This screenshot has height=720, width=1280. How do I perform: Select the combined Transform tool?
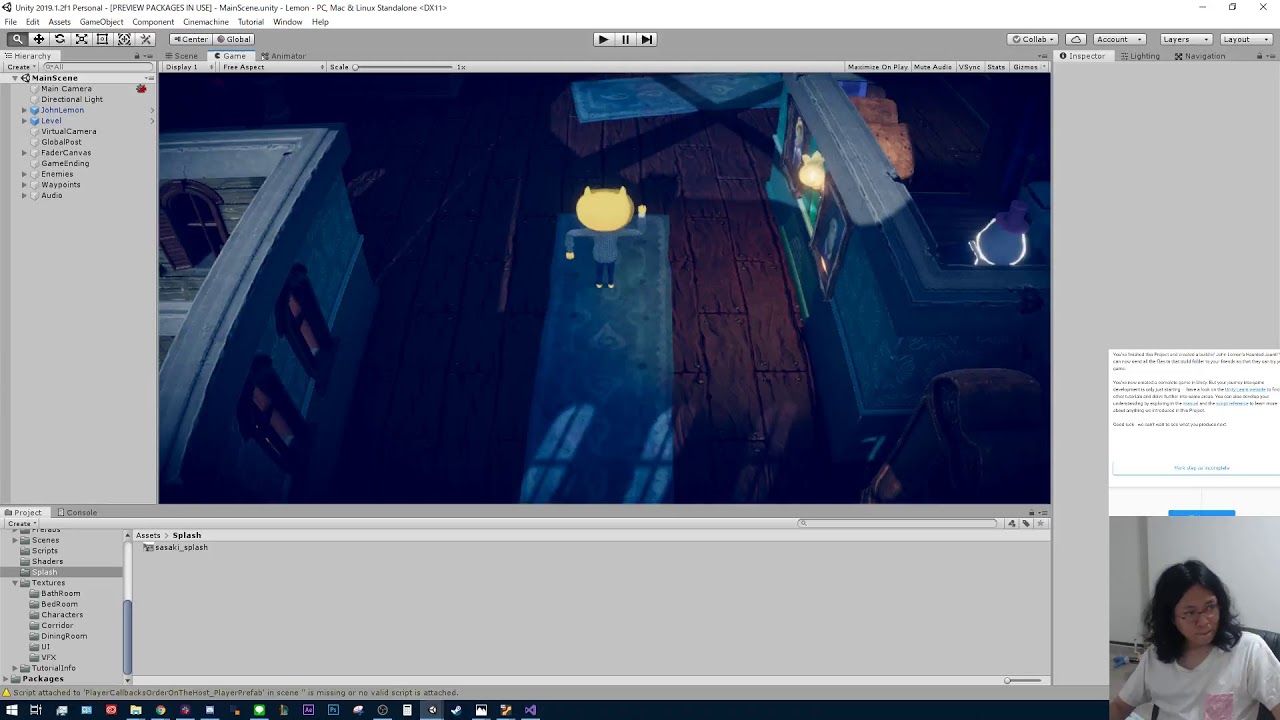[124, 39]
